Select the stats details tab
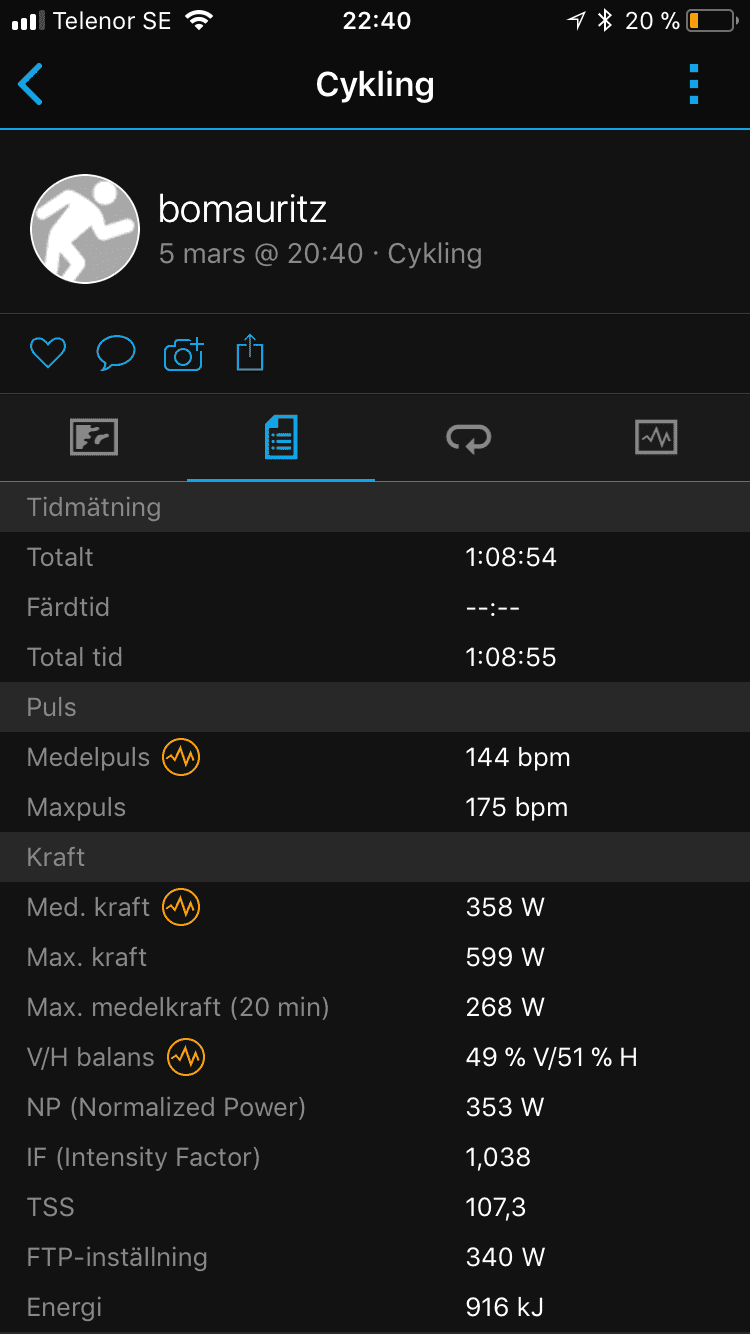The height and width of the screenshot is (1334, 750). (x=281, y=437)
